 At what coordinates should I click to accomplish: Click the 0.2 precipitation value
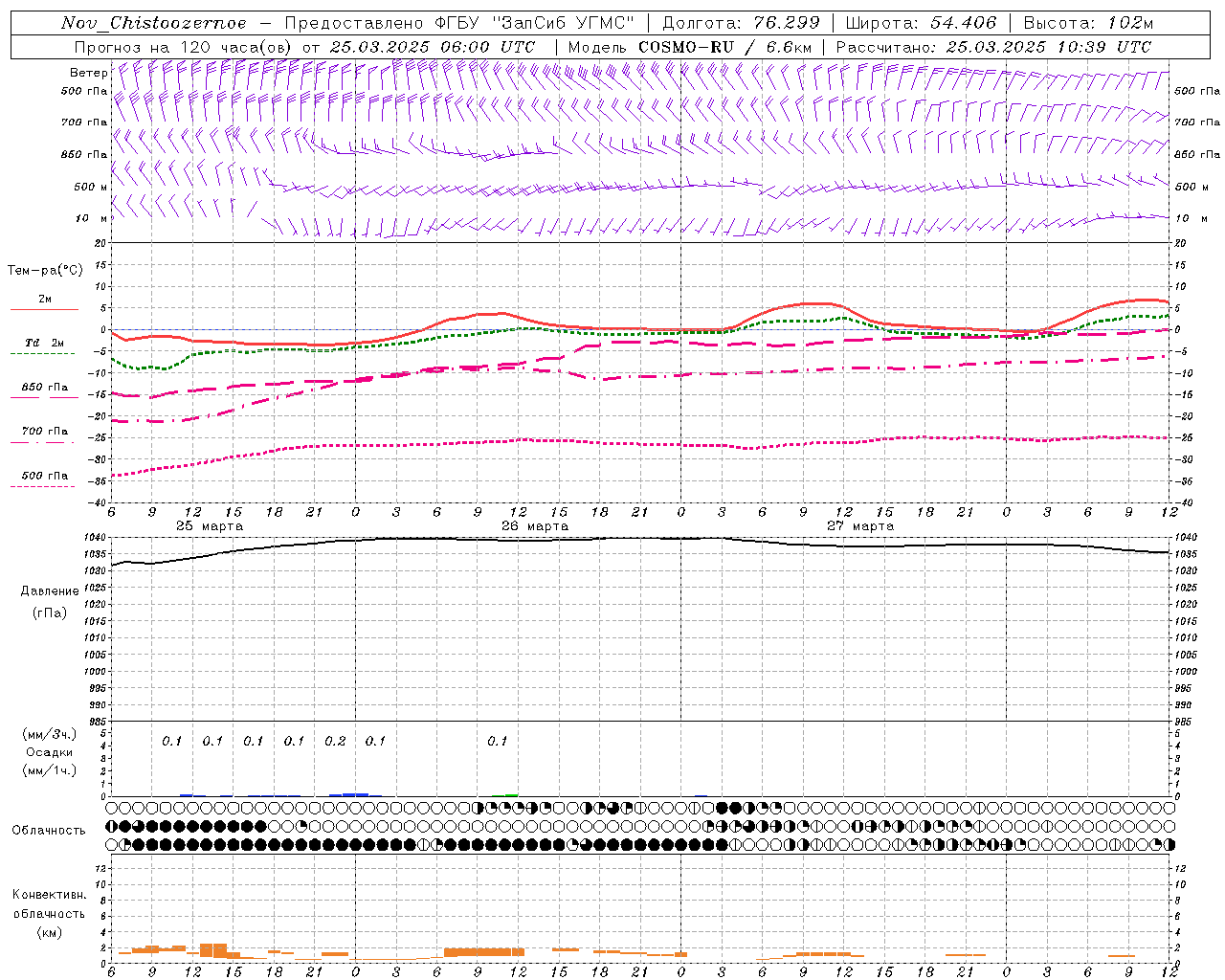335,742
